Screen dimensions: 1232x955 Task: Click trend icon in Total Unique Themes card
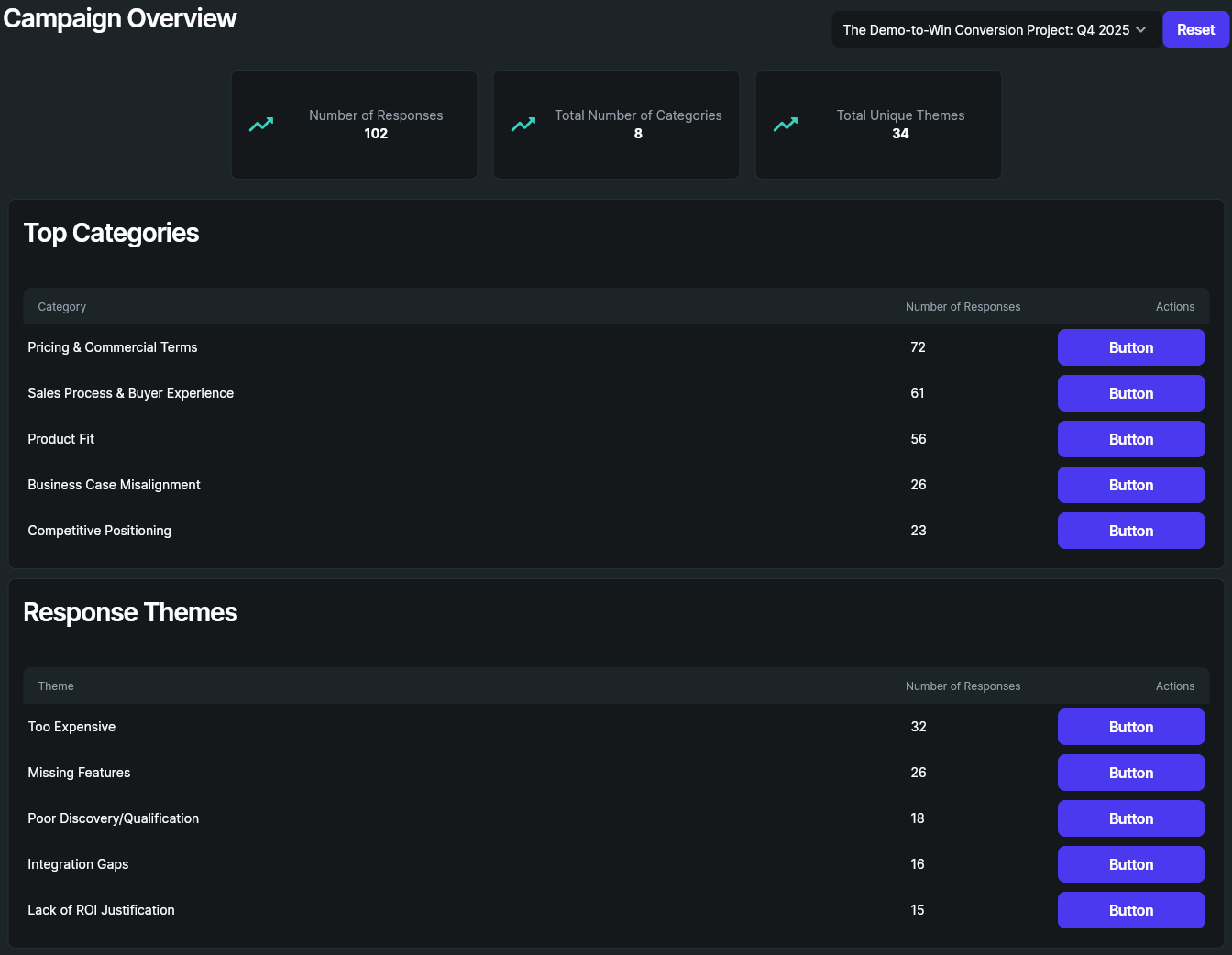pos(786,125)
